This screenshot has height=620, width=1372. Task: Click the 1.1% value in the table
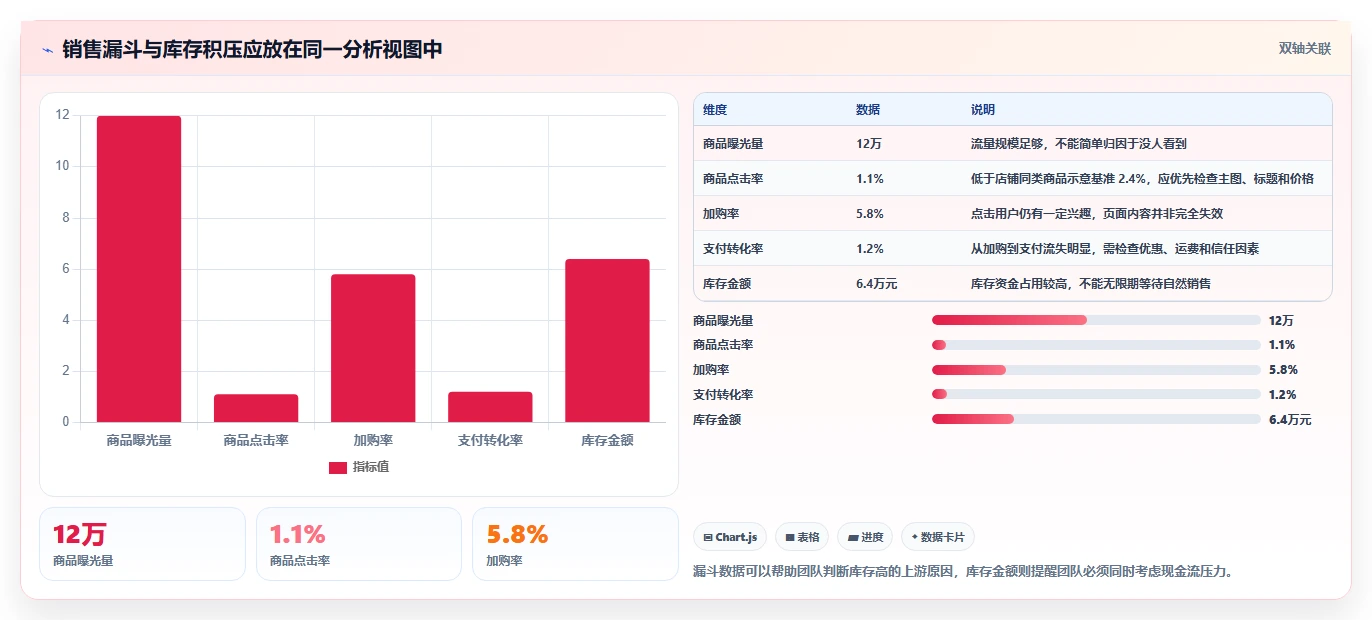[x=870, y=179]
